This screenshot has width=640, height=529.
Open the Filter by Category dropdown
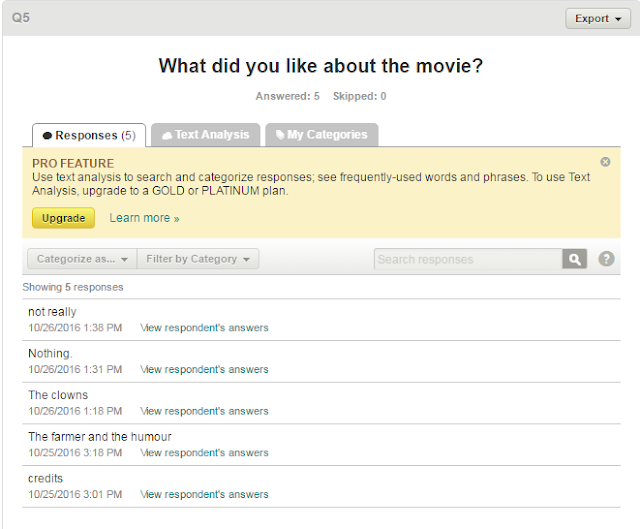pyautogui.click(x=198, y=259)
